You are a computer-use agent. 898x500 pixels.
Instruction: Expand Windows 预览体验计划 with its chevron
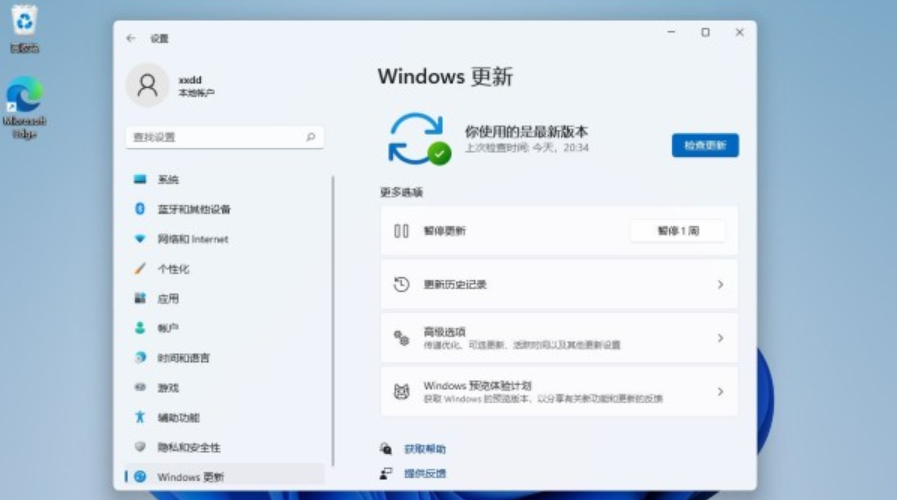pos(720,392)
